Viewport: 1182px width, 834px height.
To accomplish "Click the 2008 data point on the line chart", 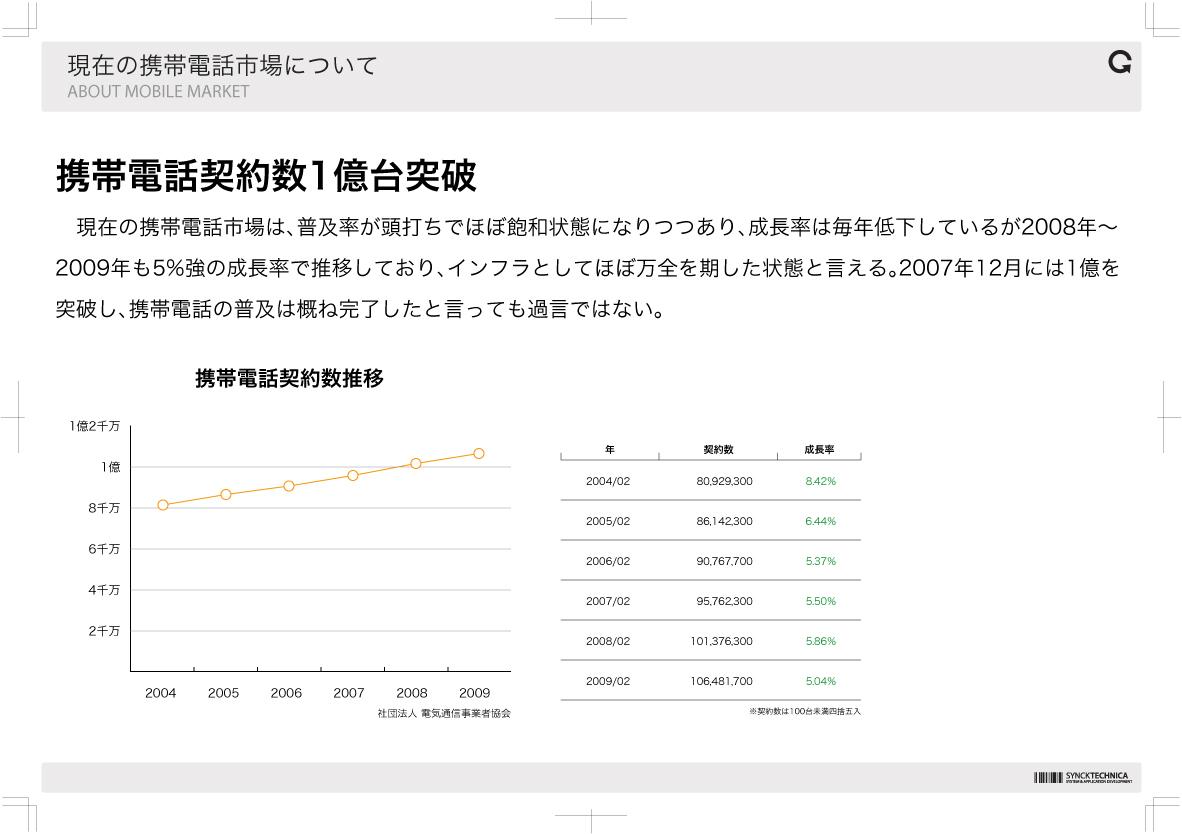I will coord(416,464).
